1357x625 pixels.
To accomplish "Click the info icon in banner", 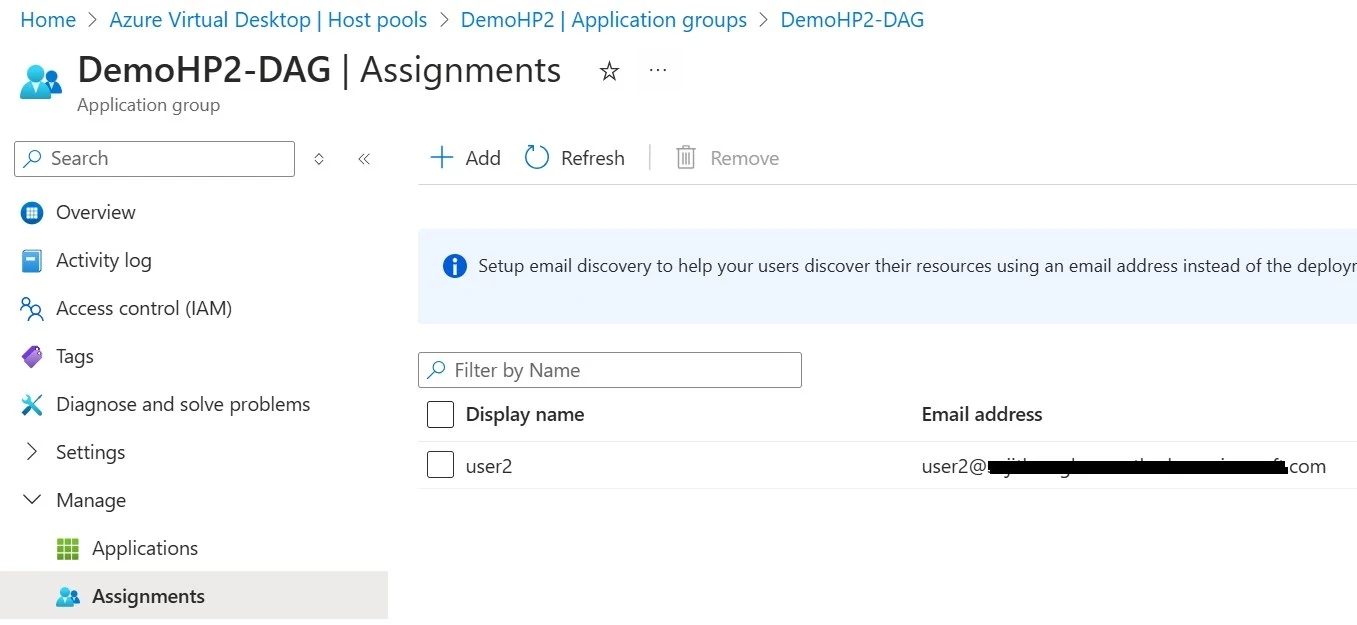I will (x=454, y=266).
